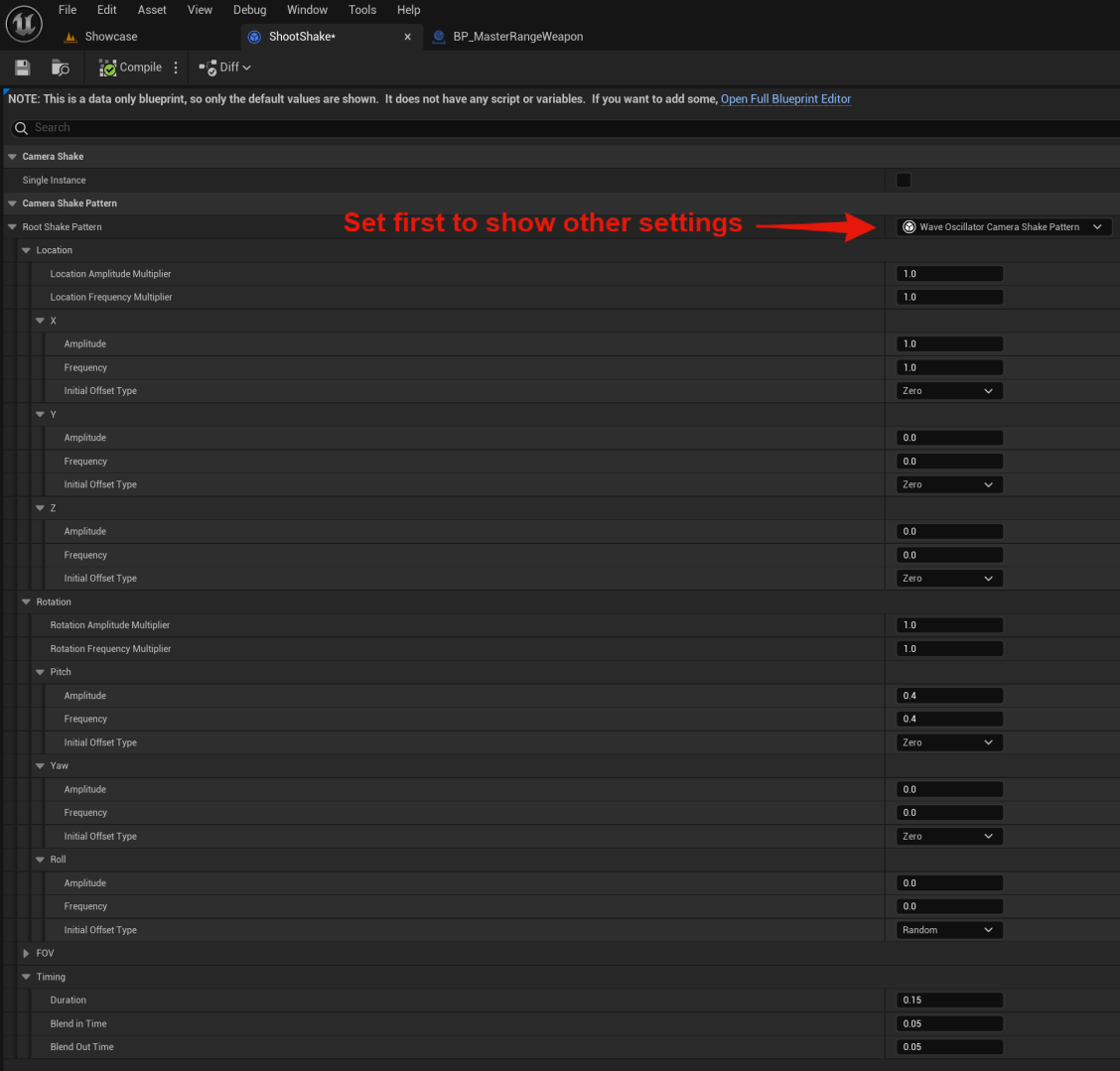The width and height of the screenshot is (1120, 1071).
Task: Close the ShootShake tab
Action: click(x=407, y=37)
